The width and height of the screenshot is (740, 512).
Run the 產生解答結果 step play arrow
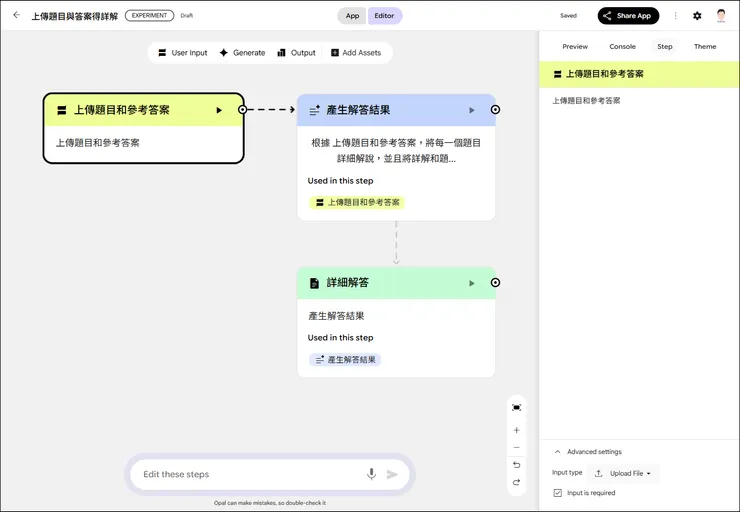(471, 110)
